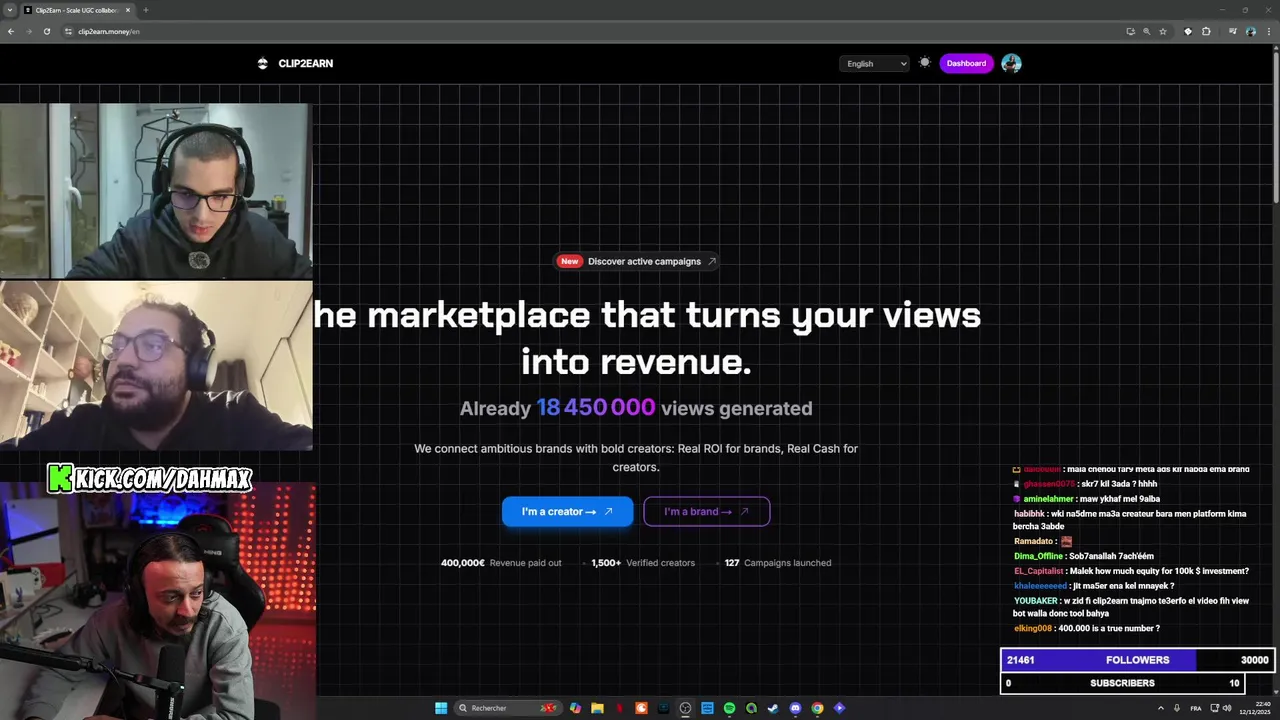Screen dimensions: 1280x720
Task: Reload the current page
Action: (46, 31)
